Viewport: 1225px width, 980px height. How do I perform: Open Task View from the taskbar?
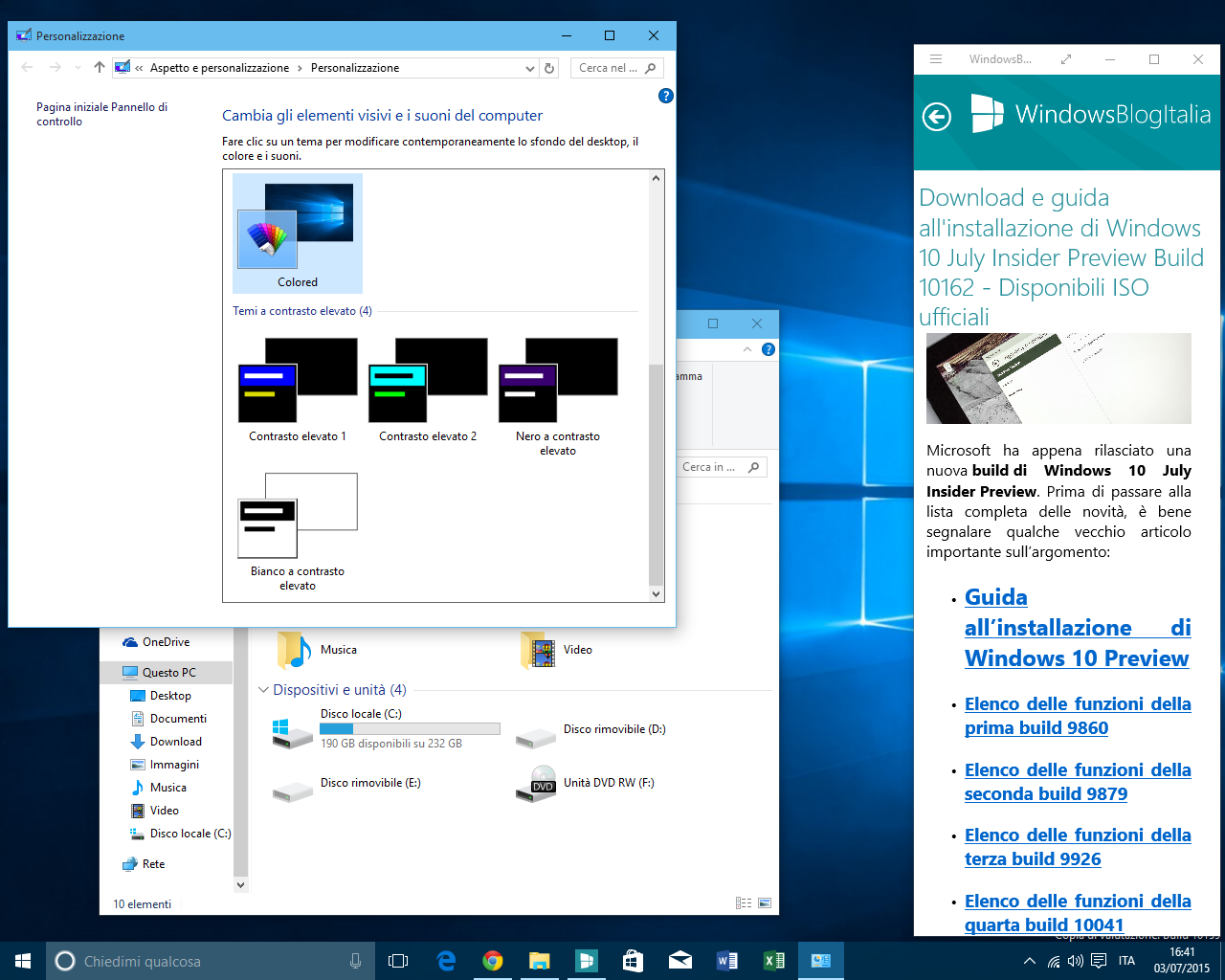(x=398, y=961)
